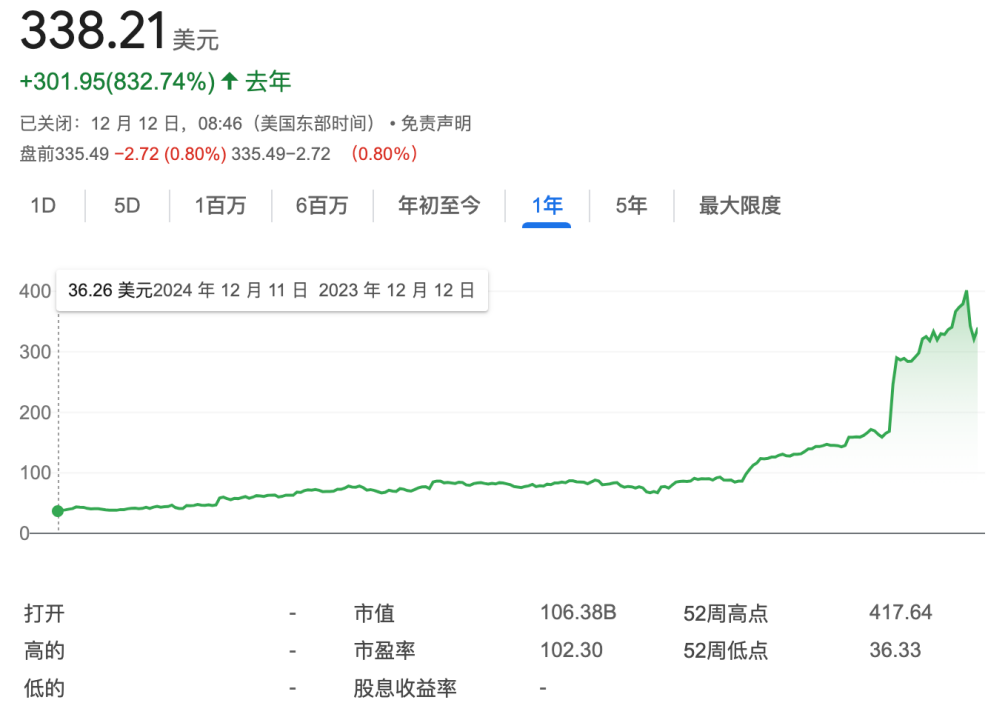Image resolution: width=988 pixels, height=720 pixels.
Task: Open the 1百万 range tab
Action: (220, 206)
